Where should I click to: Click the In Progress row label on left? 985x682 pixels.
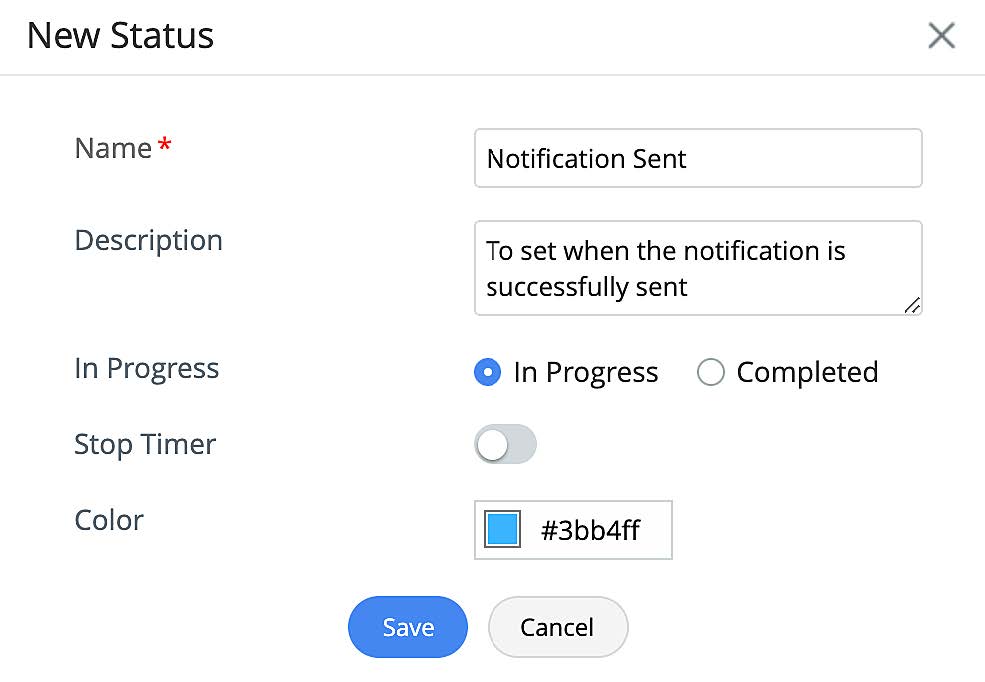pyautogui.click(x=146, y=368)
